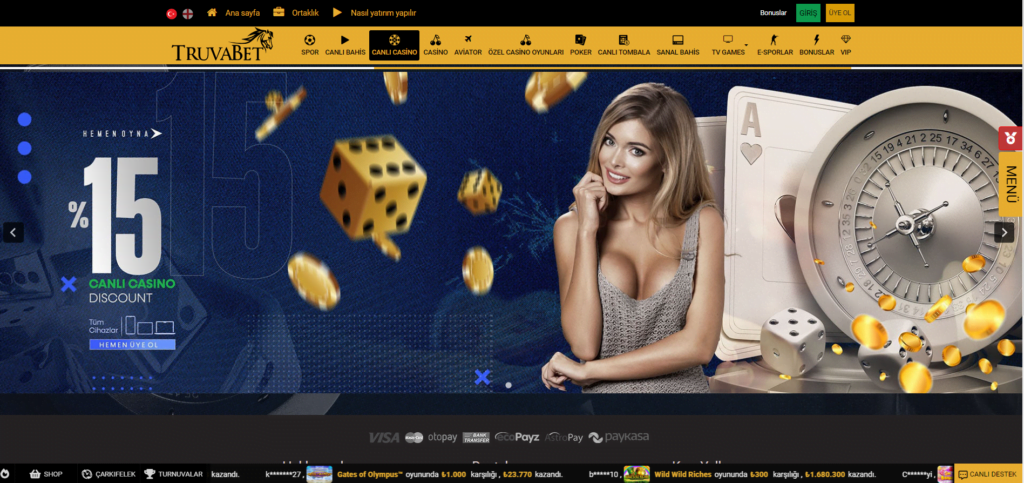
Task: Click the paykasa payment logo
Action: [619, 437]
